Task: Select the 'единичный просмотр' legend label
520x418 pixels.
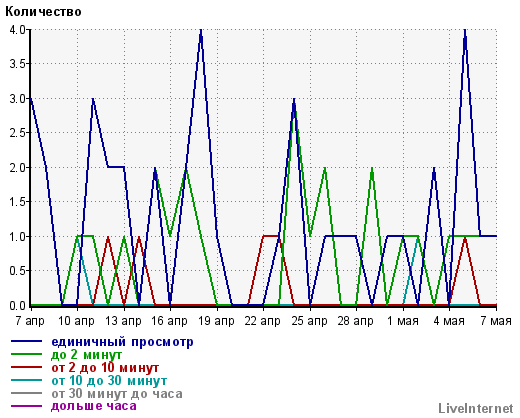Action: [x=122, y=342]
